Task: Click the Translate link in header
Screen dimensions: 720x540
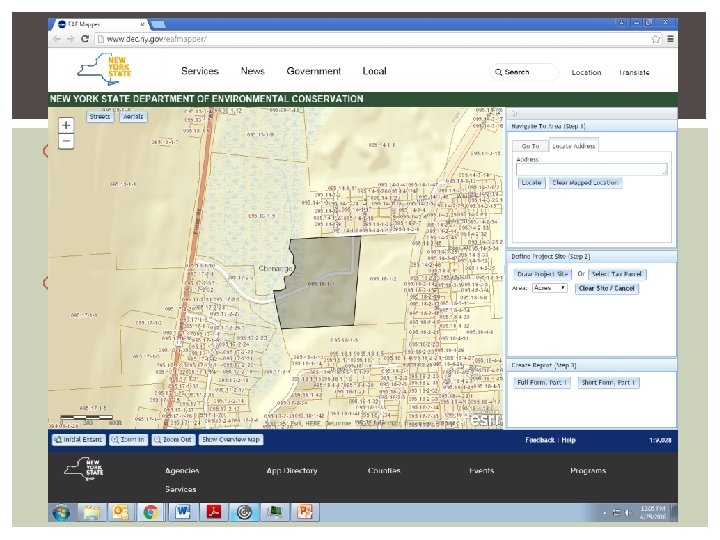Action: (634, 73)
